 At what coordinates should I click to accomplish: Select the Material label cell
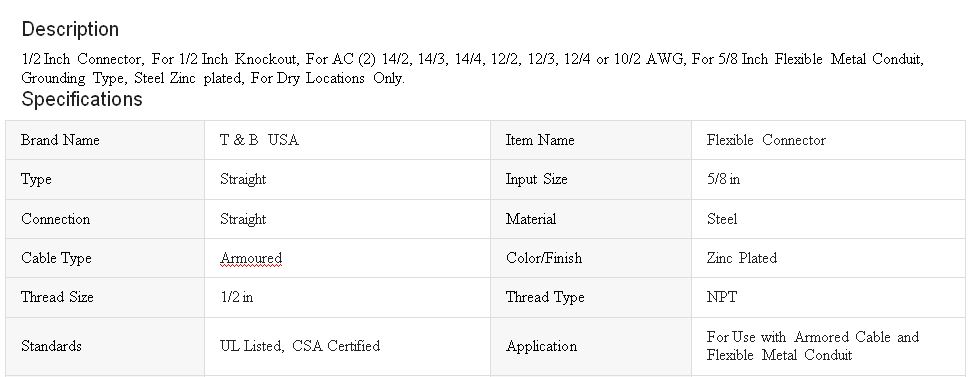tap(591, 219)
